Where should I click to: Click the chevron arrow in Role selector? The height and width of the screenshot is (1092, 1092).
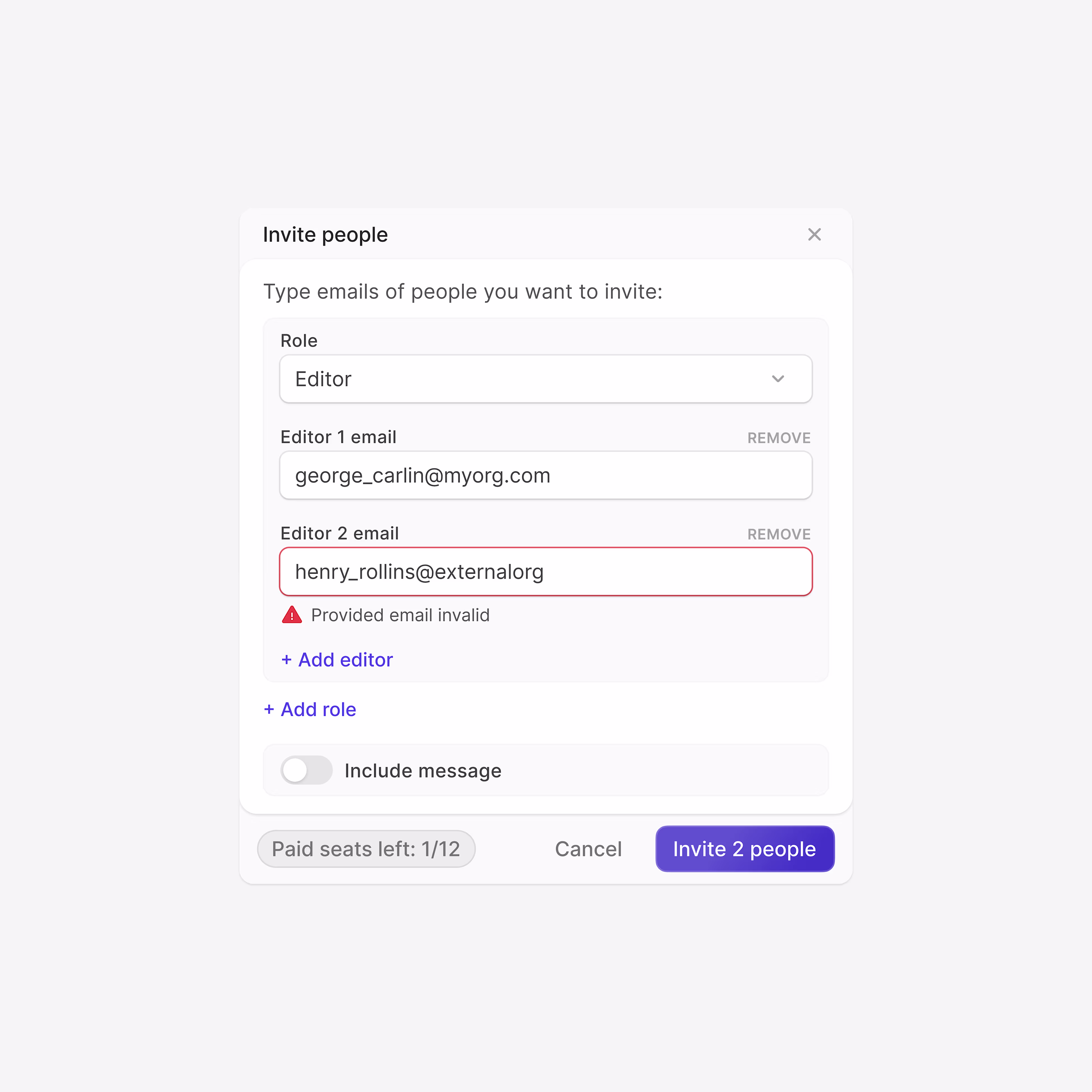(778, 379)
